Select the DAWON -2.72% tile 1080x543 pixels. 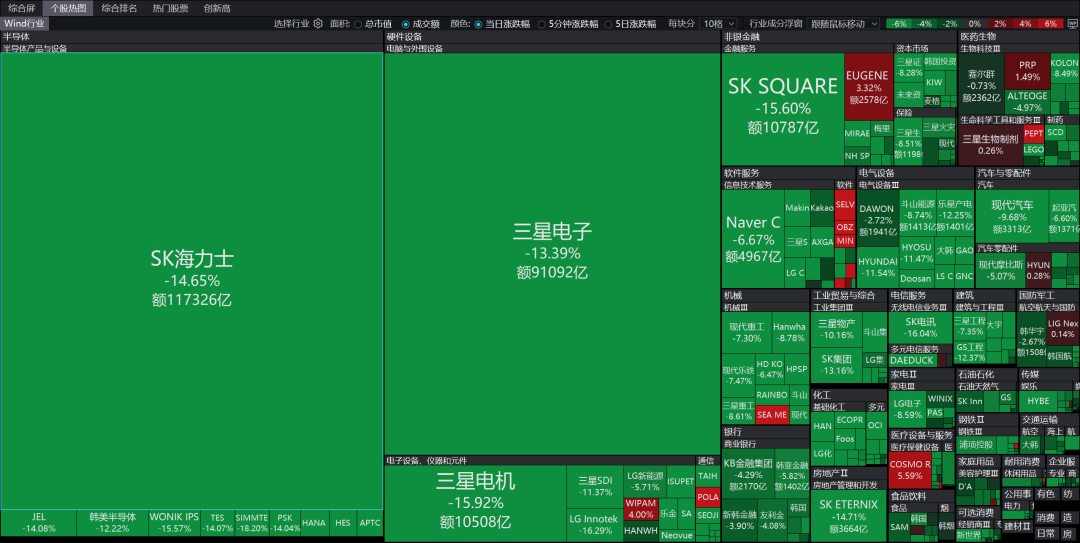[877, 219]
